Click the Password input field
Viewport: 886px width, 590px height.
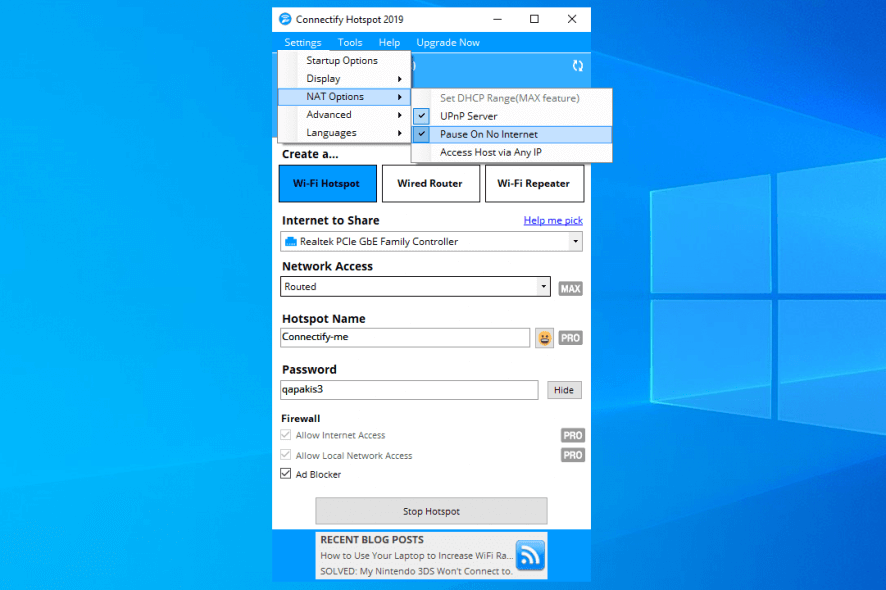pos(409,390)
